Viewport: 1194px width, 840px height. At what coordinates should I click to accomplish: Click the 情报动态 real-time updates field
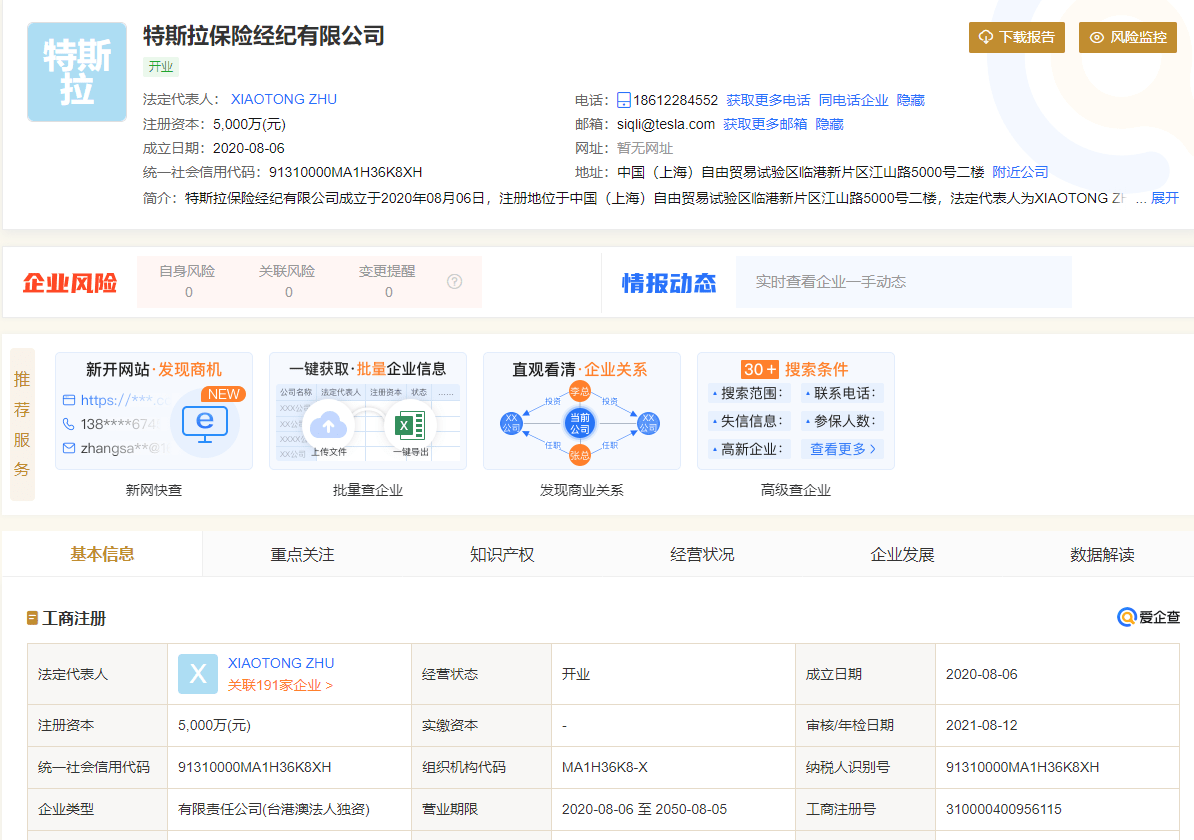coord(903,282)
